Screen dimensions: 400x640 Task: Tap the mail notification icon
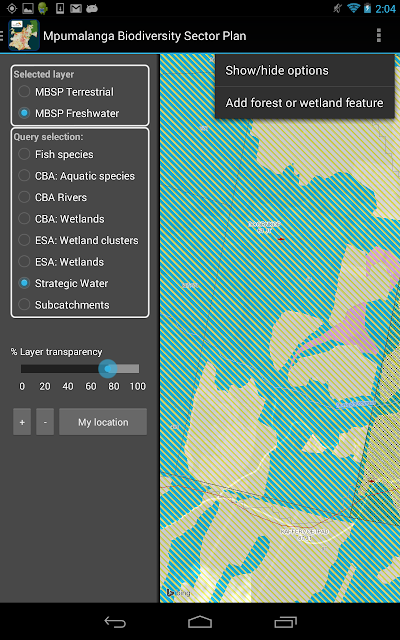click(x=76, y=8)
